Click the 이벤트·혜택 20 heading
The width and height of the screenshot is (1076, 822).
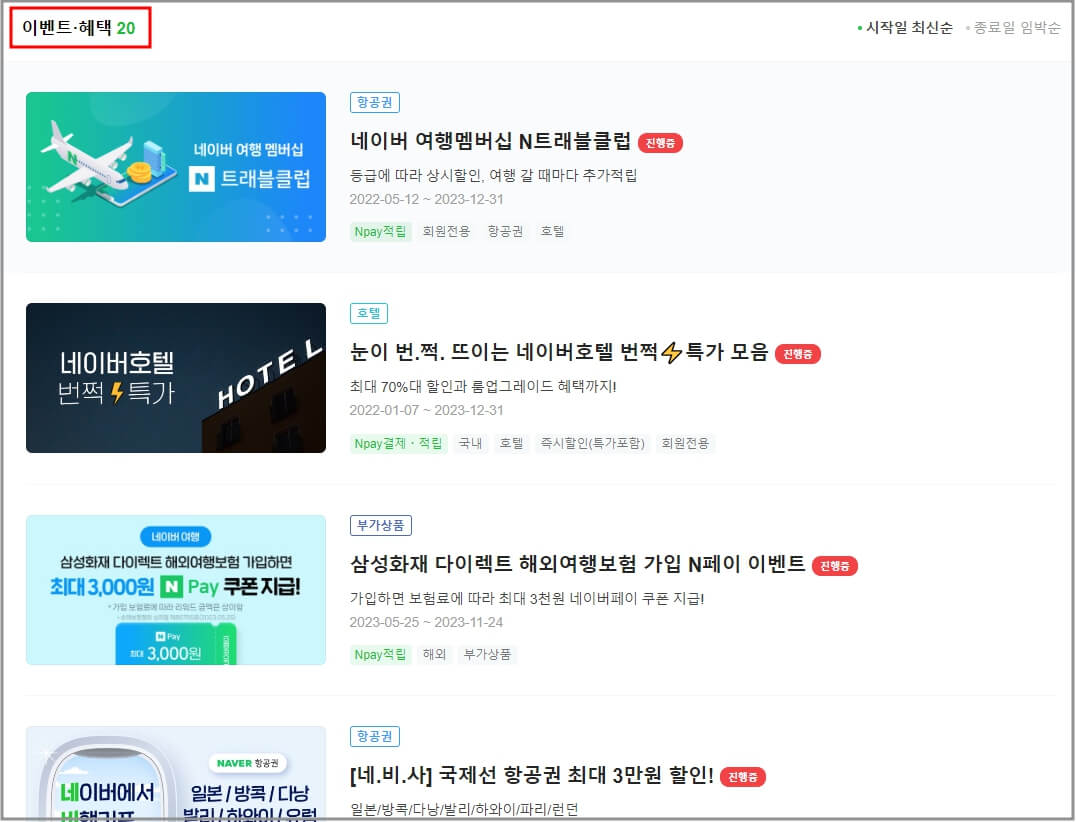click(x=80, y=26)
